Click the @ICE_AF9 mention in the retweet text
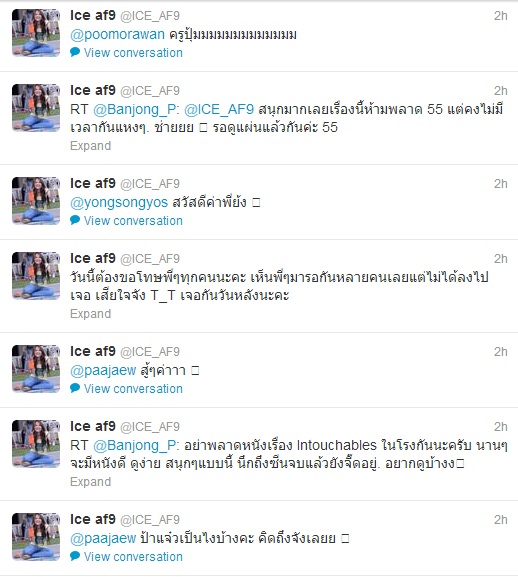Viewport: 518px width, 577px height. 219,109
